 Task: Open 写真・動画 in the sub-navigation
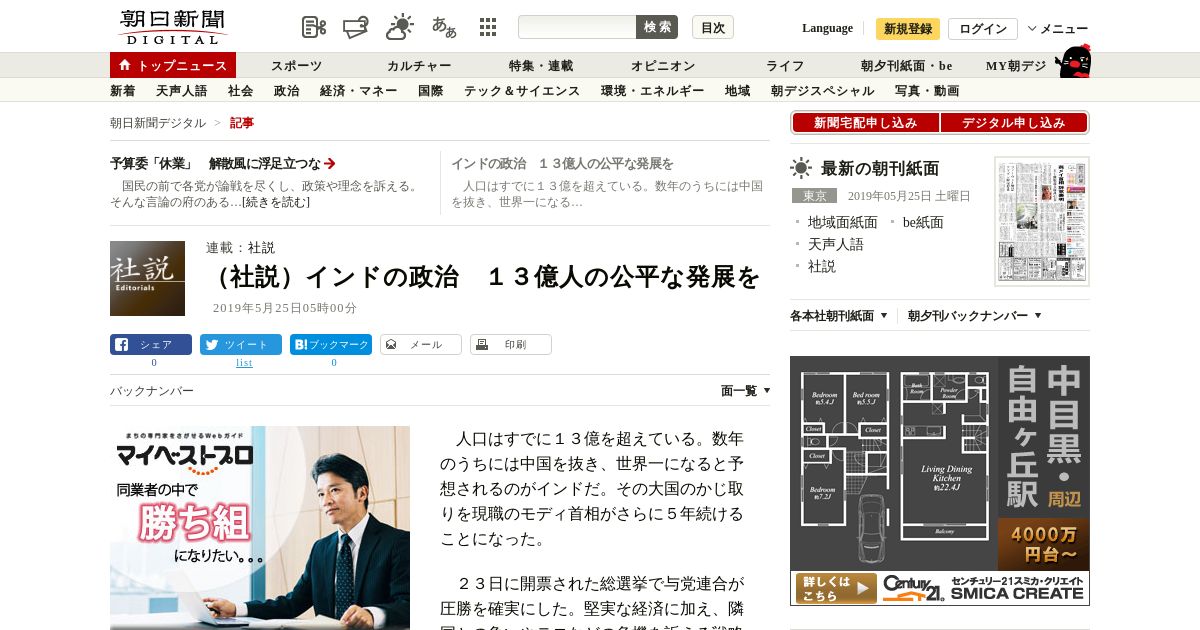point(927,91)
